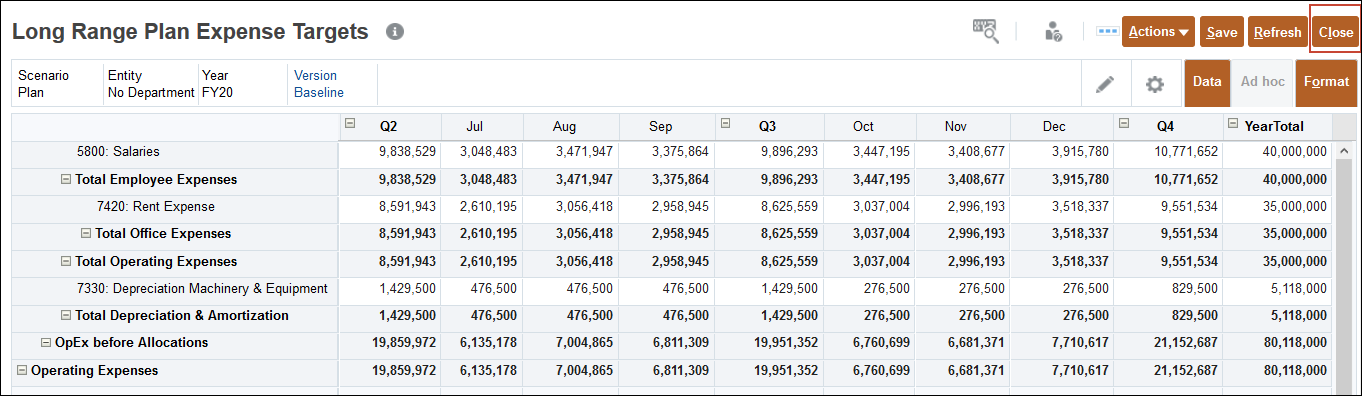
Task: Collapse the Total Employee Expenses row
Action: tap(66, 180)
